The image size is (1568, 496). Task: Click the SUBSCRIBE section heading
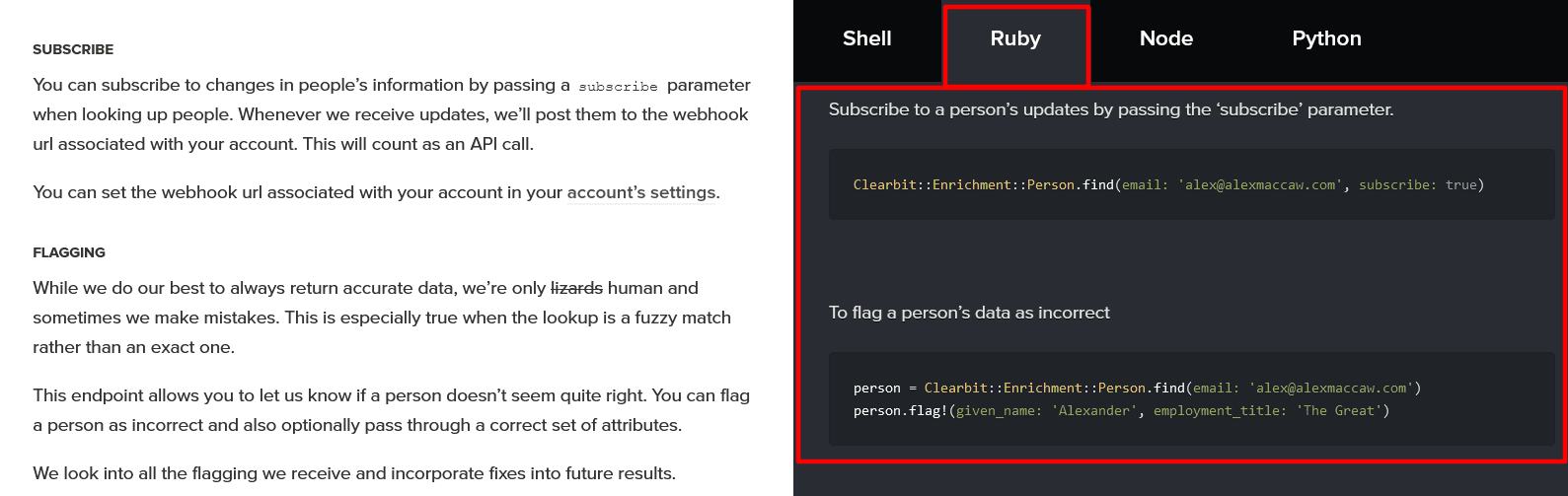click(x=73, y=49)
